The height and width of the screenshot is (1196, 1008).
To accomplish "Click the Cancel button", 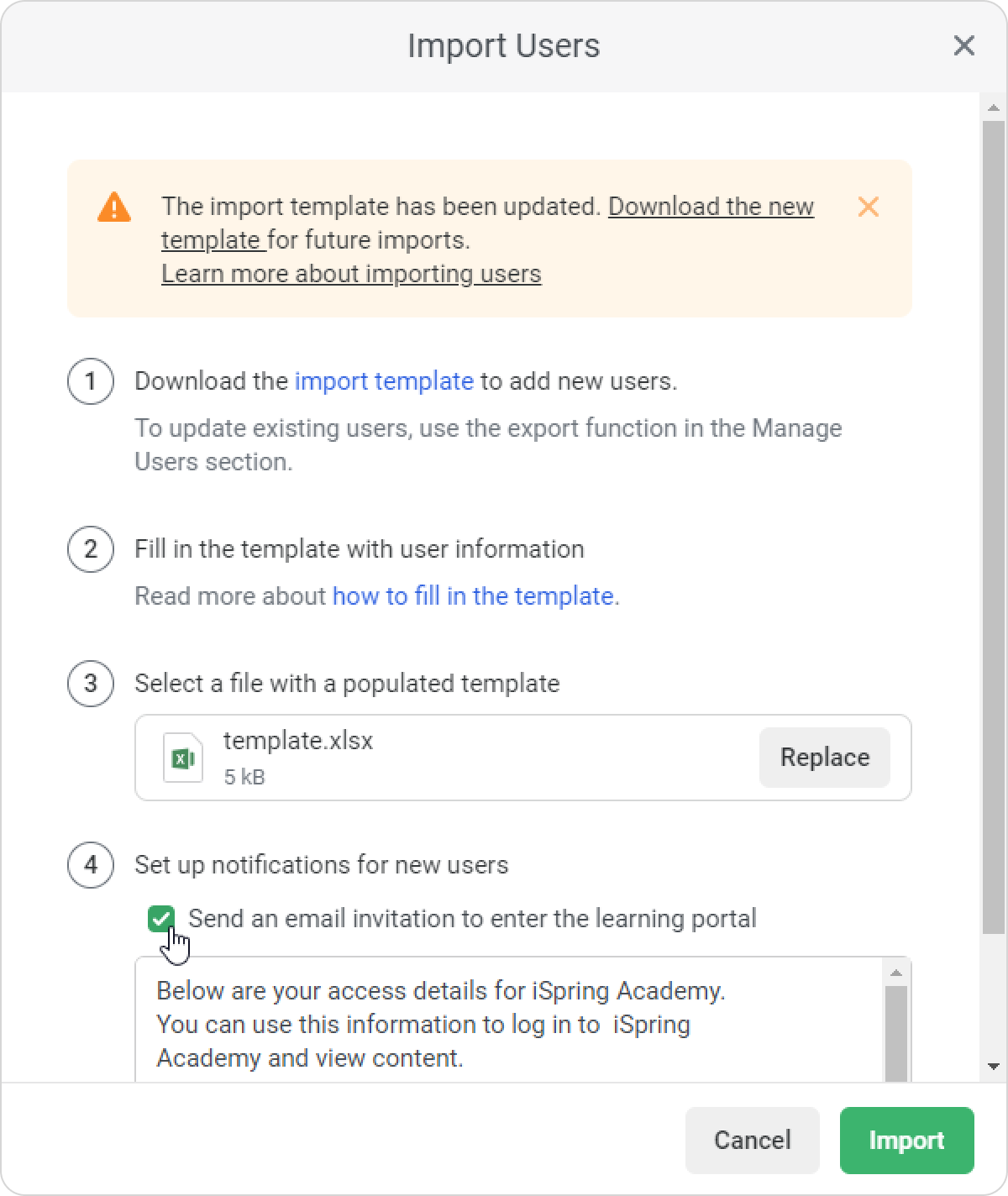I will click(x=752, y=1140).
